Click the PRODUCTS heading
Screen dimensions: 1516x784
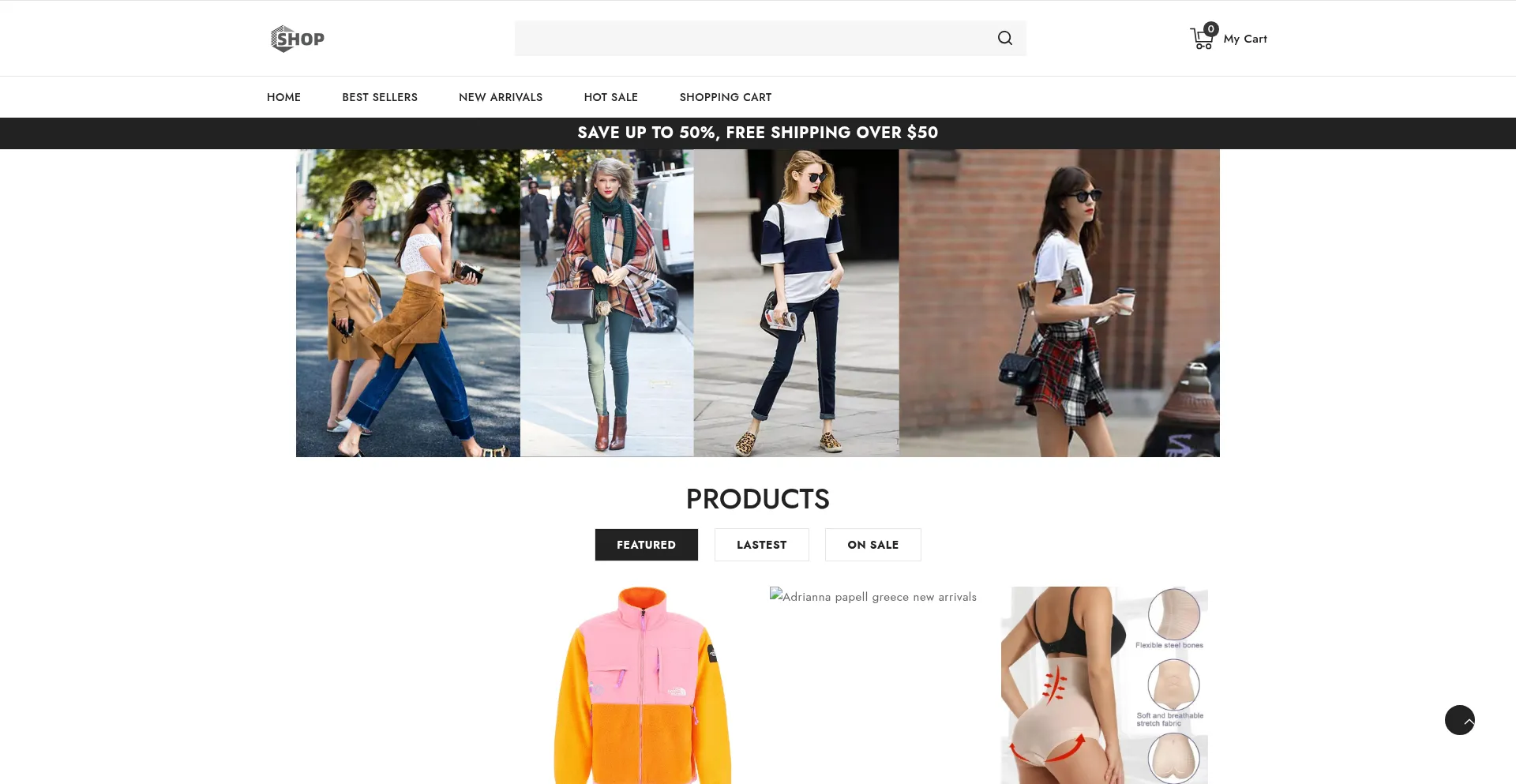757,499
